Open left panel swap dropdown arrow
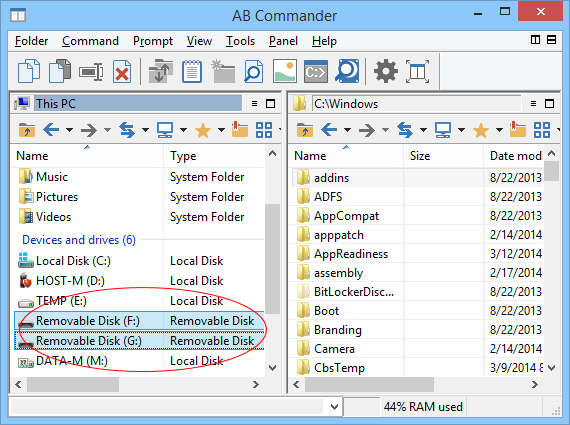570x425 pixels. point(145,130)
